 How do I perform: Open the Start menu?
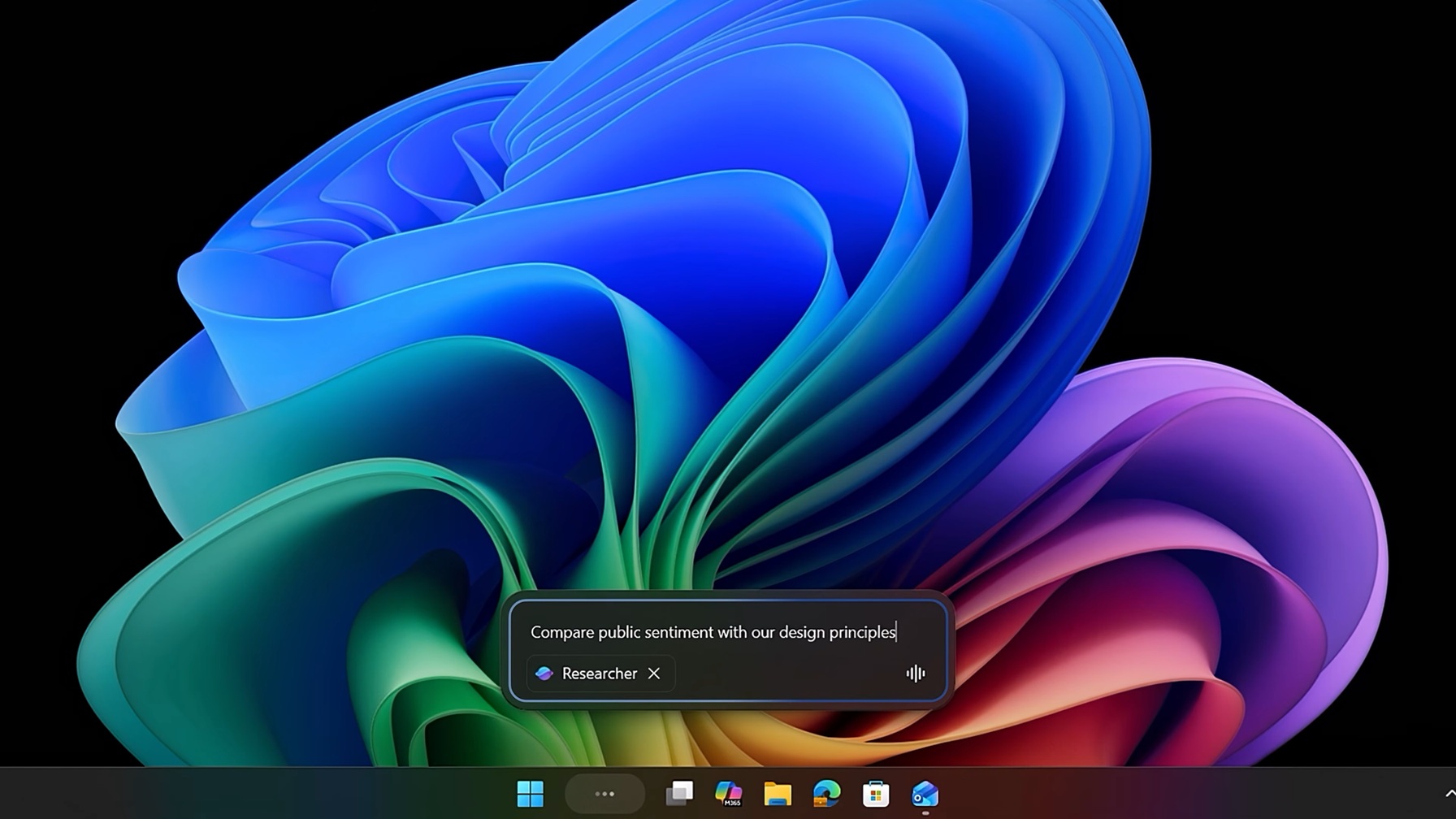click(532, 794)
